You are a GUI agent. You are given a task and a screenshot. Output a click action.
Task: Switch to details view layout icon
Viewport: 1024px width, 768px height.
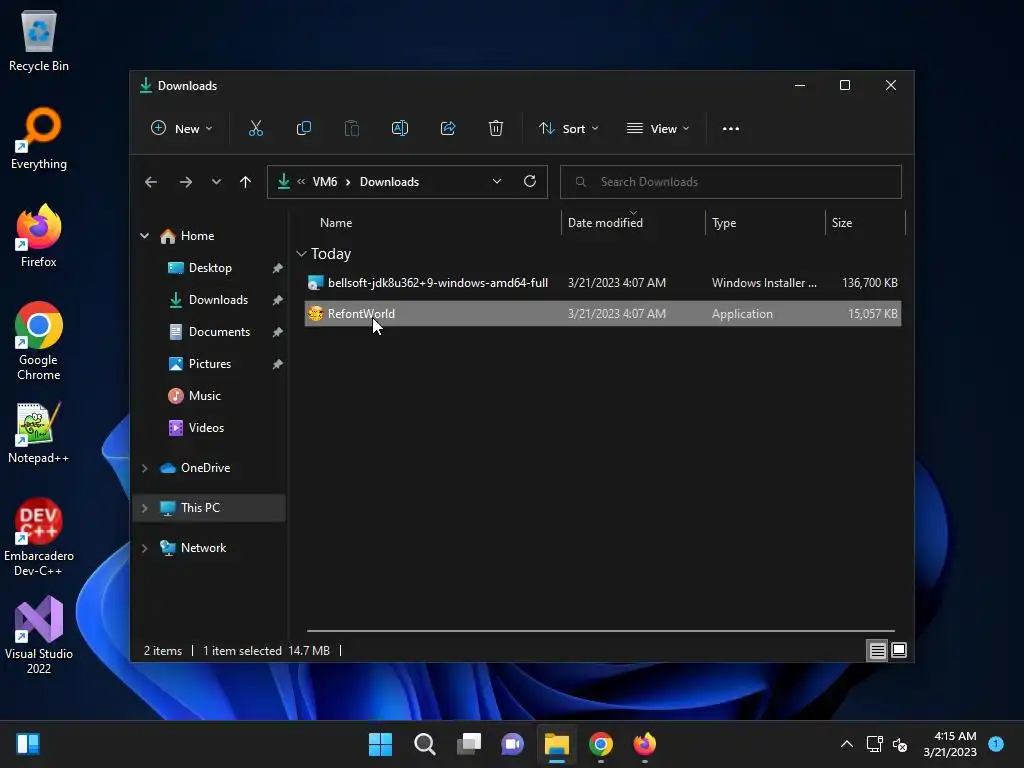pyautogui.click(x=877, y=650)
